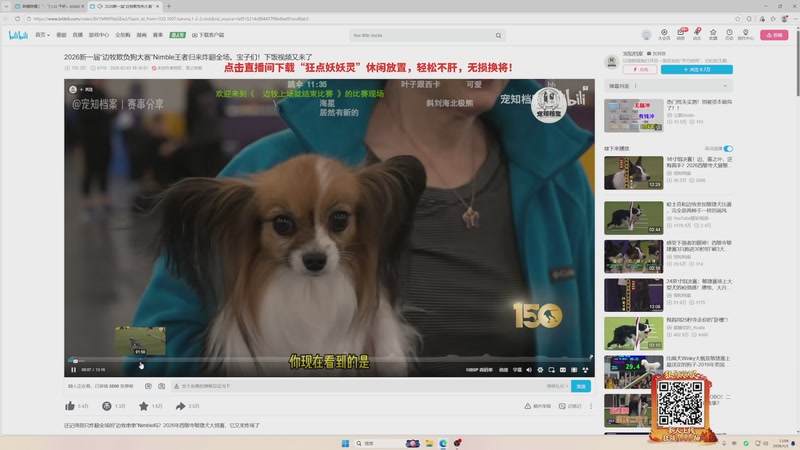Toggle web fullscreen icon
This screenshot has height=450, width=800.
pos(574,369)
